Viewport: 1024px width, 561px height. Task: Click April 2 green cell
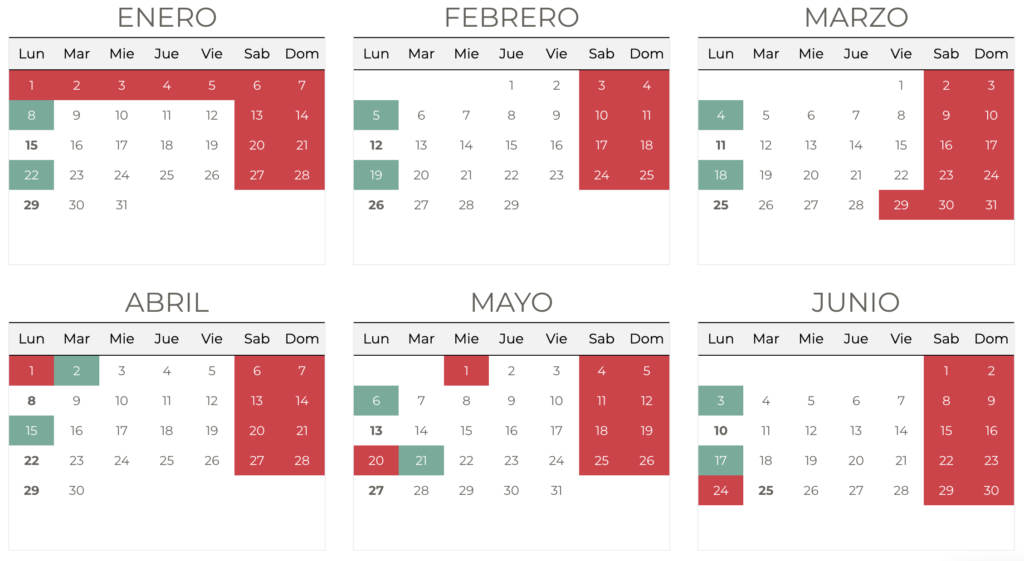click(76, 371)
